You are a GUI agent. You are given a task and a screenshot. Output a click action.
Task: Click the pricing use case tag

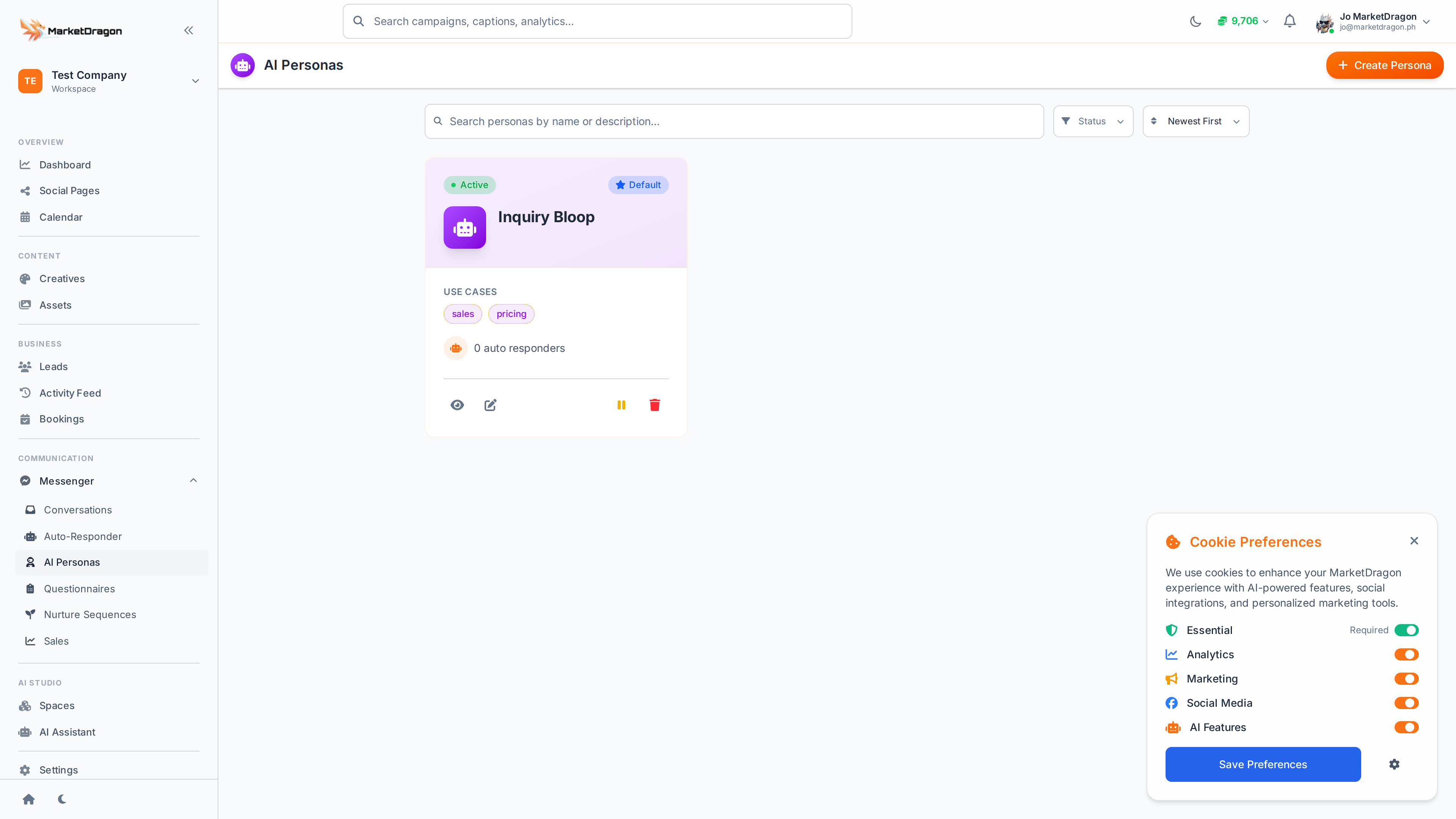(511, 314)
